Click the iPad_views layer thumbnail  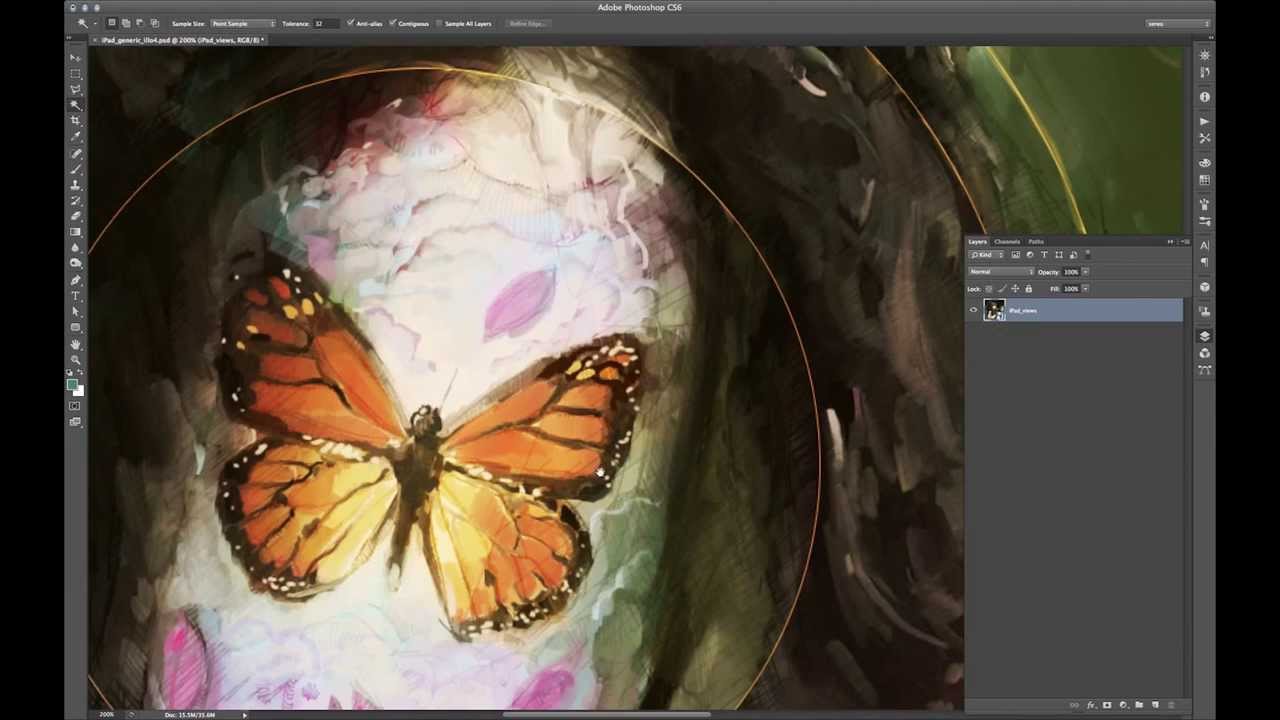point(994,310)
